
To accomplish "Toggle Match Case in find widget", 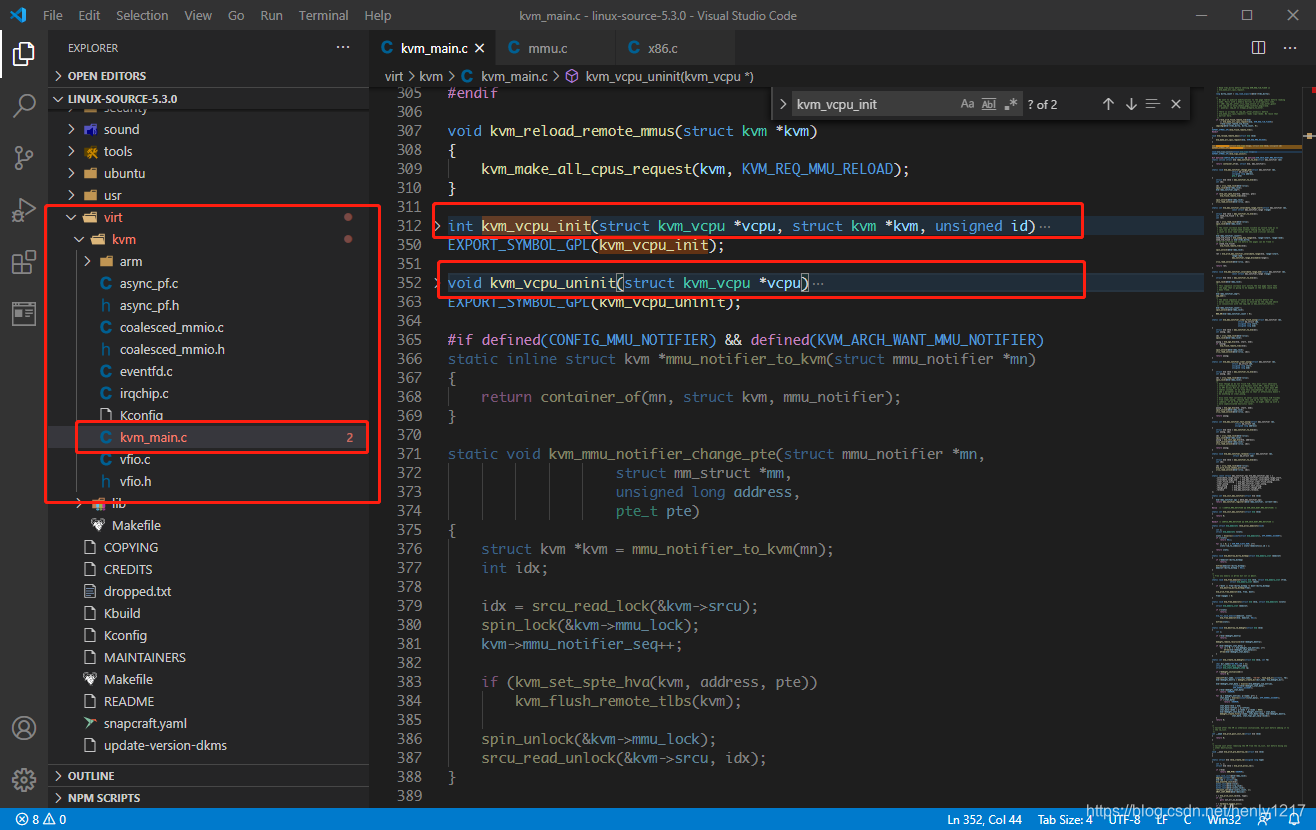I will 967,104.
